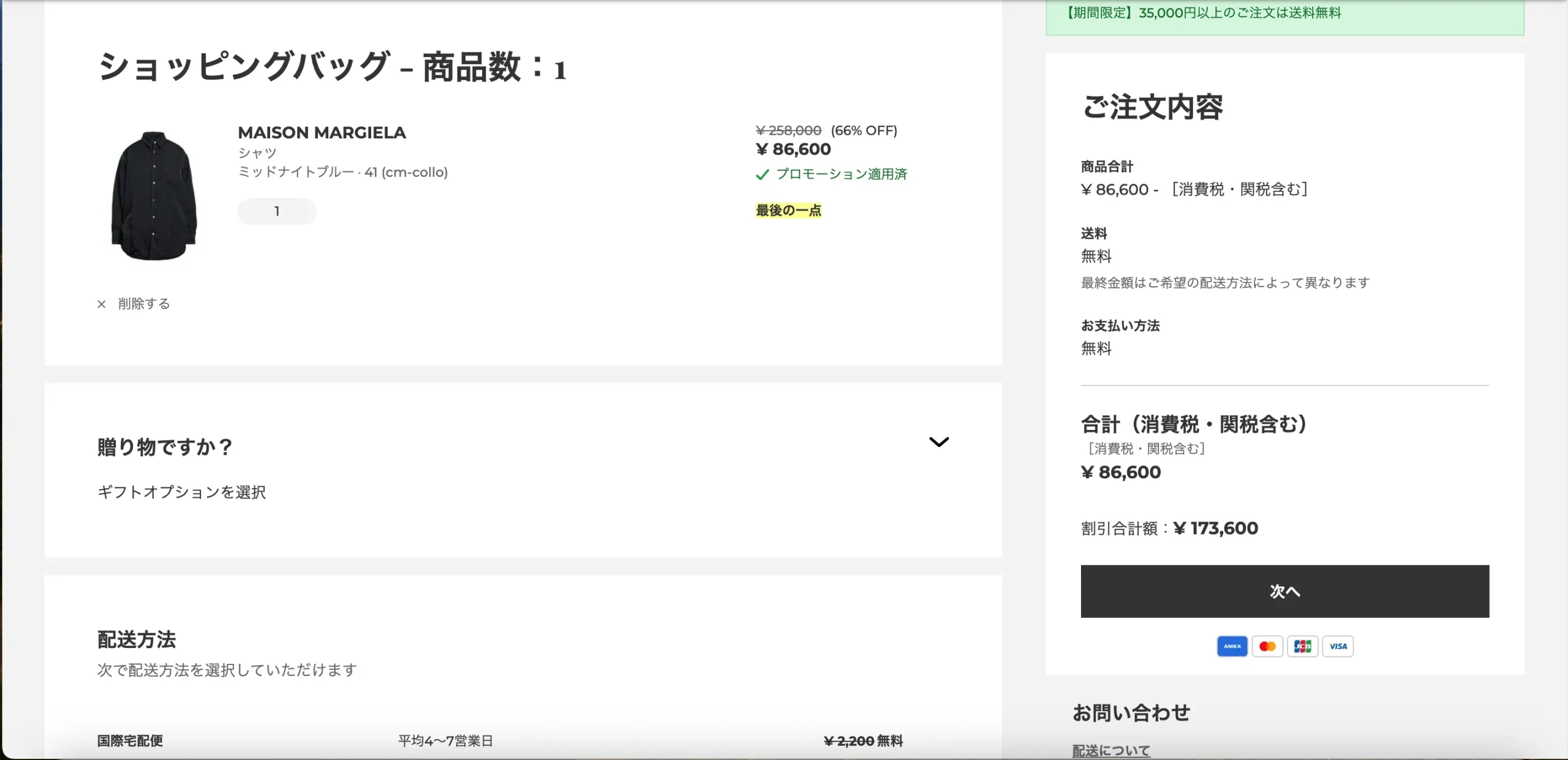
Task: Open the 配送について link
Action: (x=1111, y=750)
